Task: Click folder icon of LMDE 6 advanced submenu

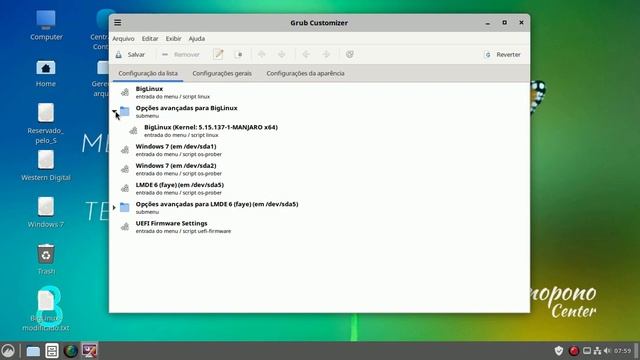Action: (x=124, y=207)
